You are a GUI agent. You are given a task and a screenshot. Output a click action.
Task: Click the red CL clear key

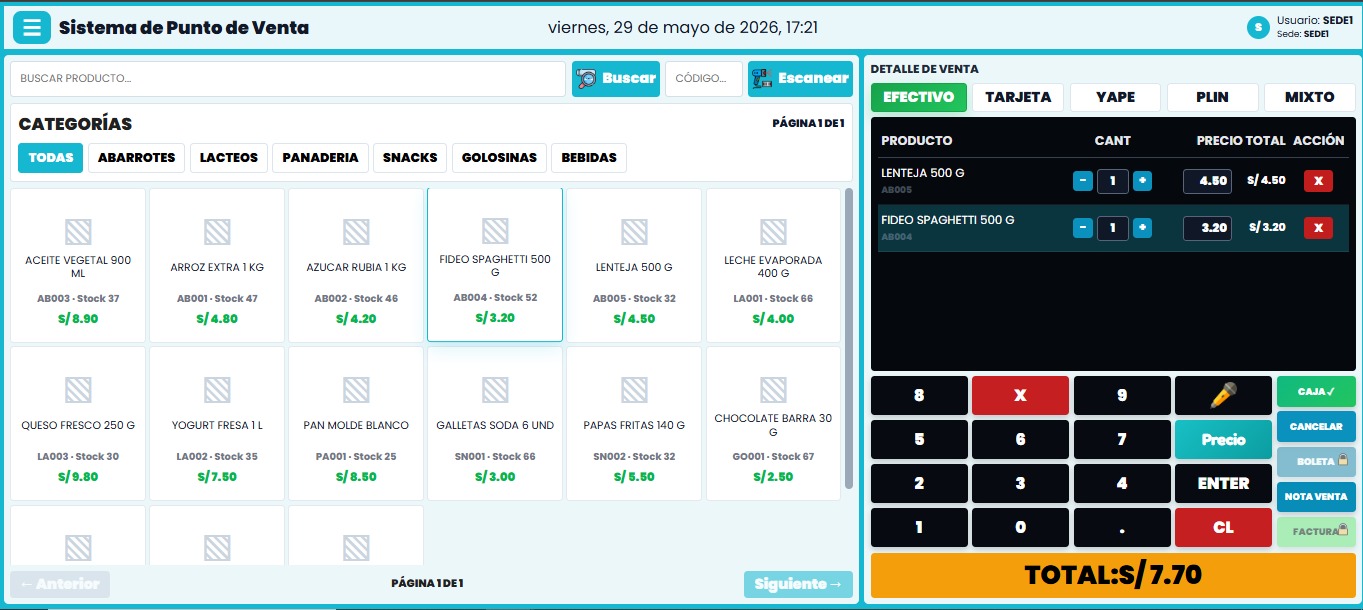[1223, 527]
